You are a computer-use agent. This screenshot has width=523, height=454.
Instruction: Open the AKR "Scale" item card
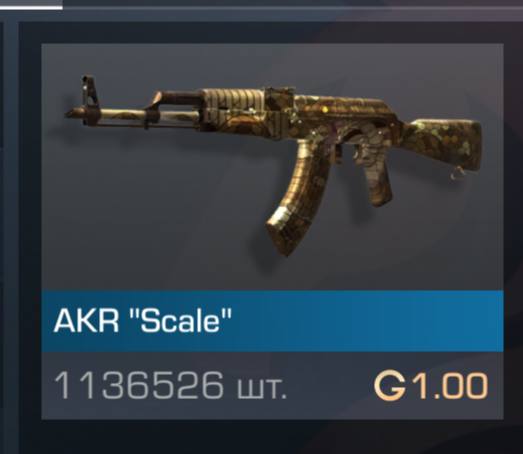[272, 231]
